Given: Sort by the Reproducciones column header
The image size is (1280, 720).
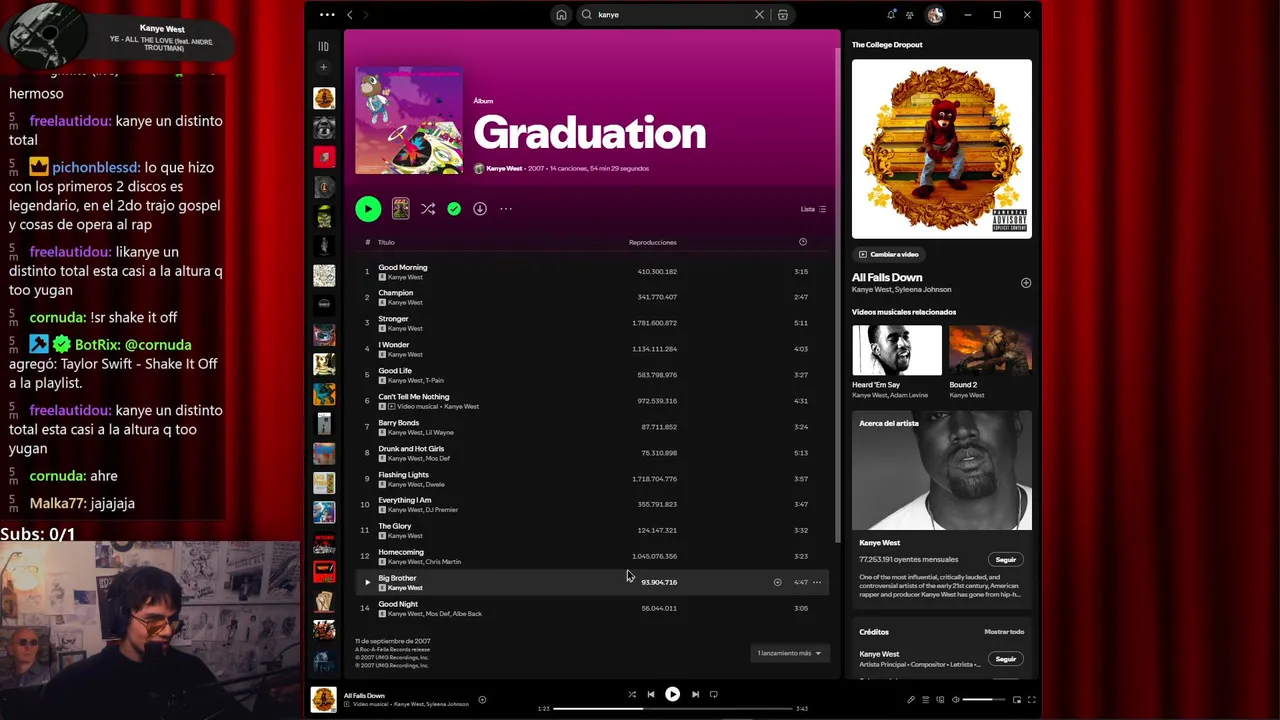Looking at the screenshot, I should pos(652,242).
